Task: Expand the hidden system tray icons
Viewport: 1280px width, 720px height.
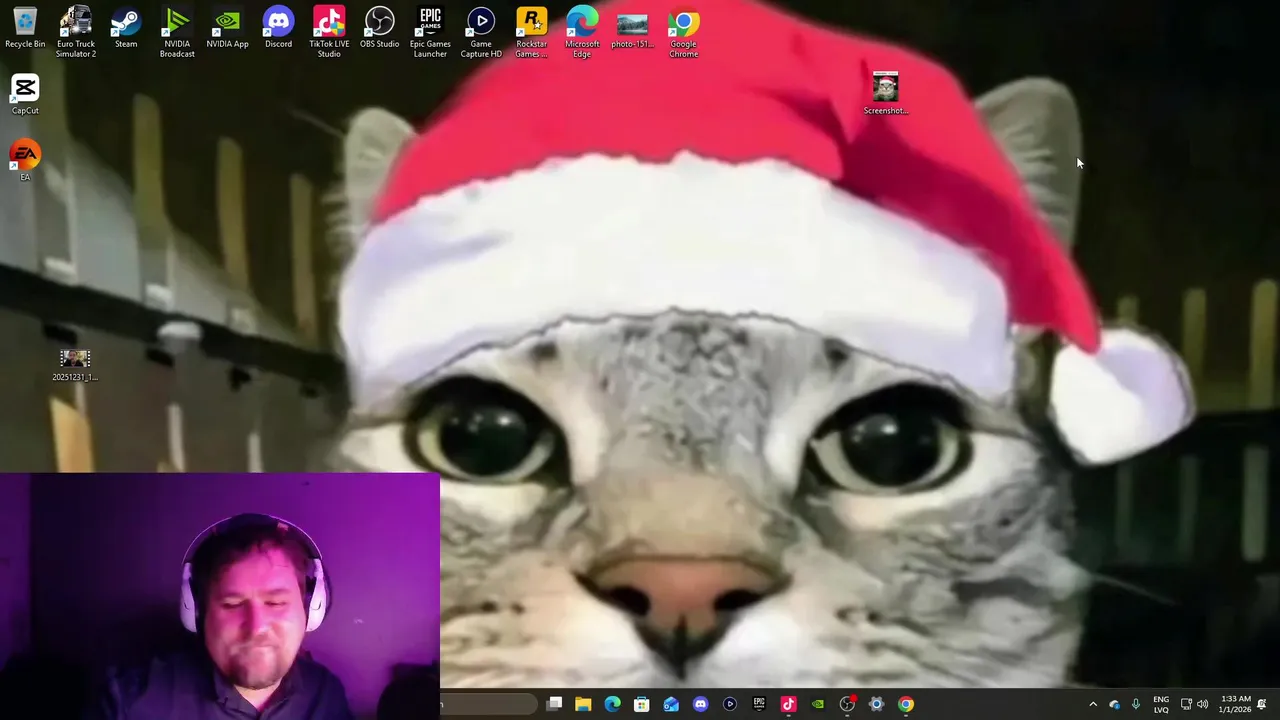Action: pyautogui.click(x=1093, y=704)
